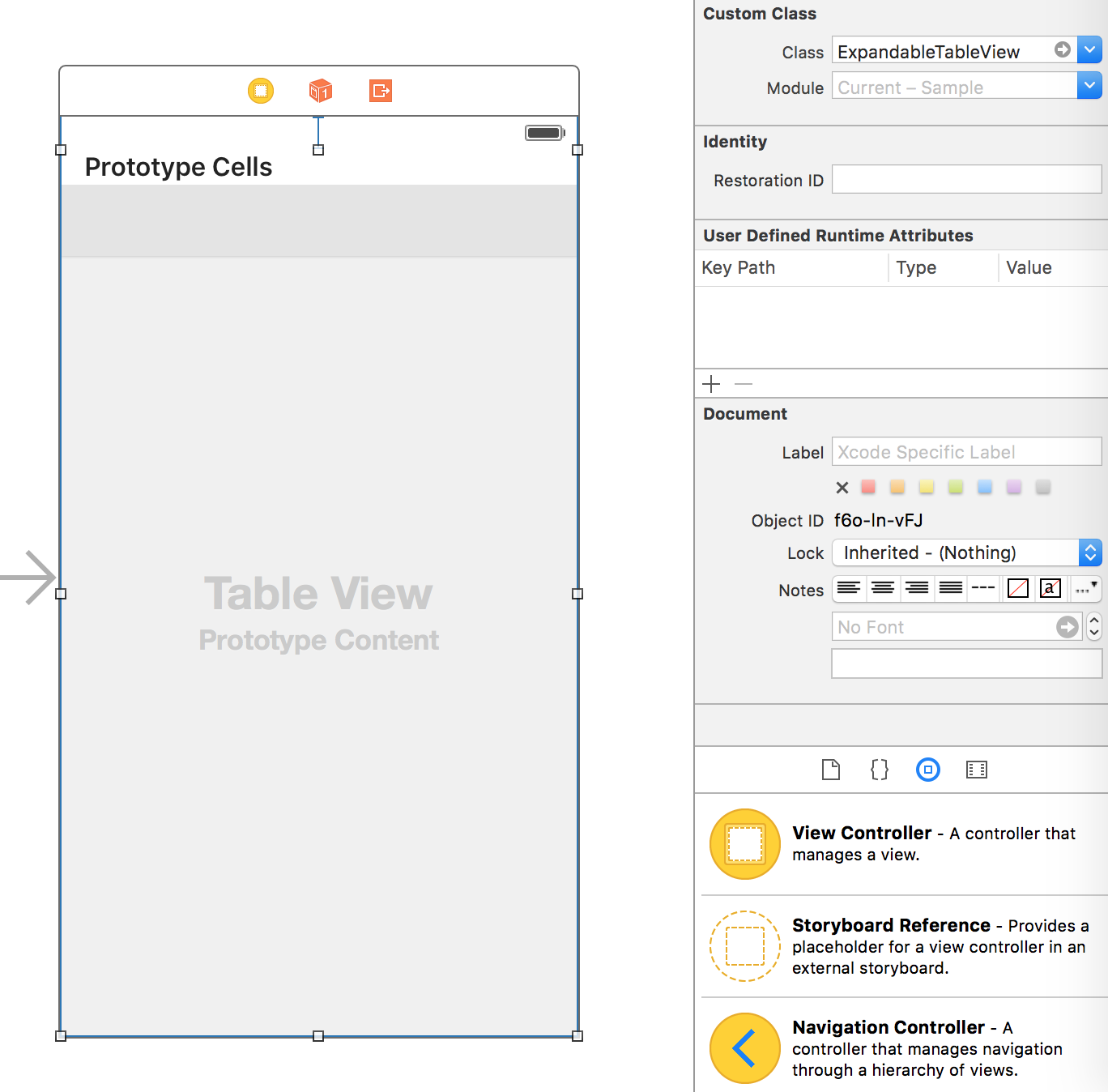Open the Module dropdown showing Current – Sample

point(1089,85)
